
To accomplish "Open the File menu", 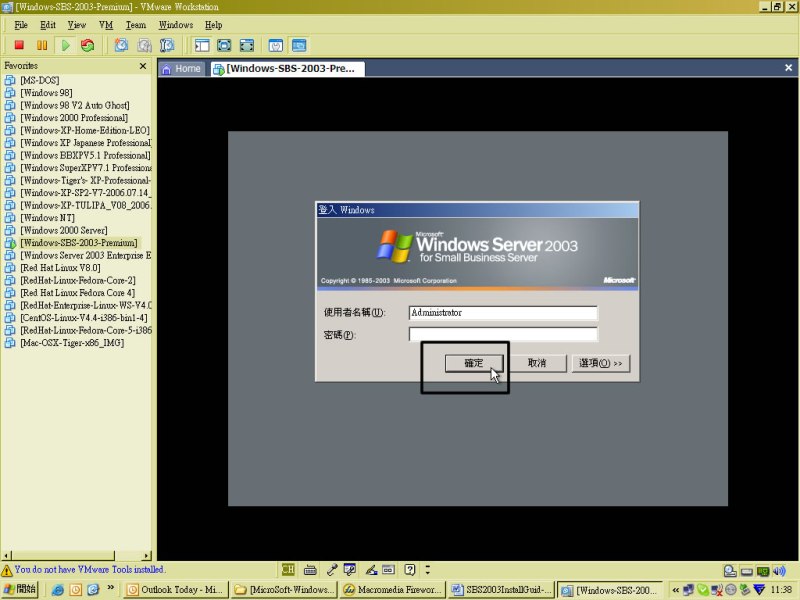I will click(21, 24).
